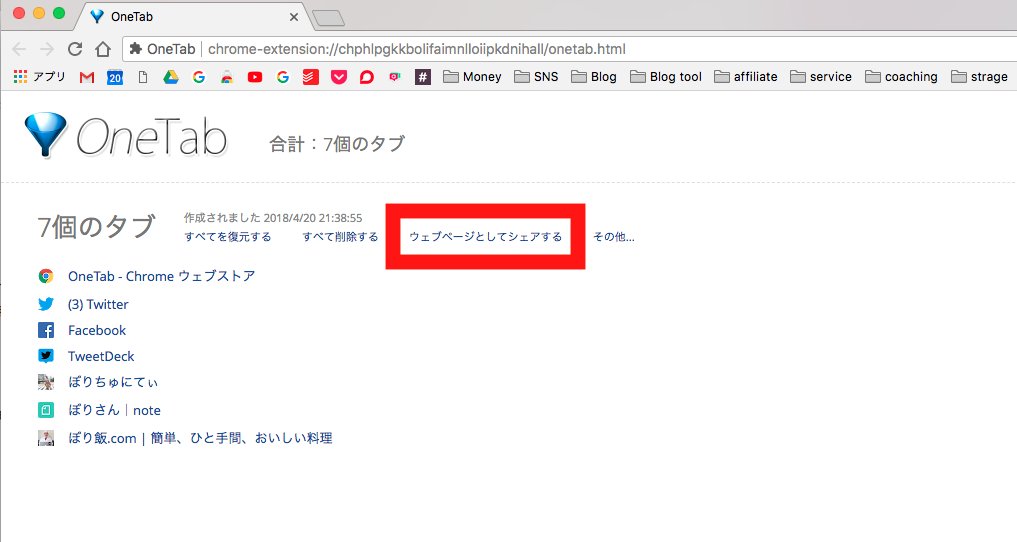Open the YouTube bookmark
This screenshot has height=542, width=1017.
[x=255, y=77]
